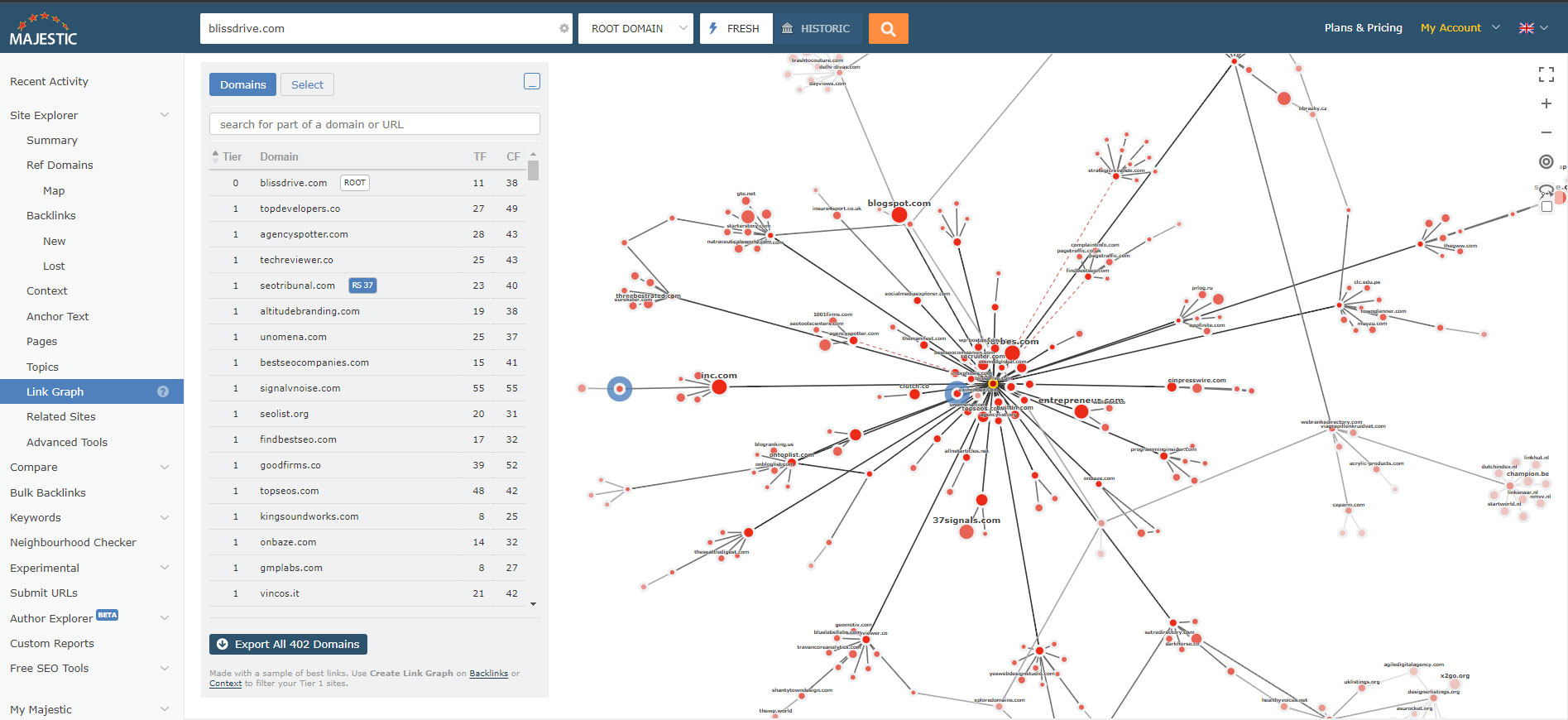Select agencyspotter.com row
Image resolution: width=1568 pixels, height=720 pixels.
click(x=368, y=234)
